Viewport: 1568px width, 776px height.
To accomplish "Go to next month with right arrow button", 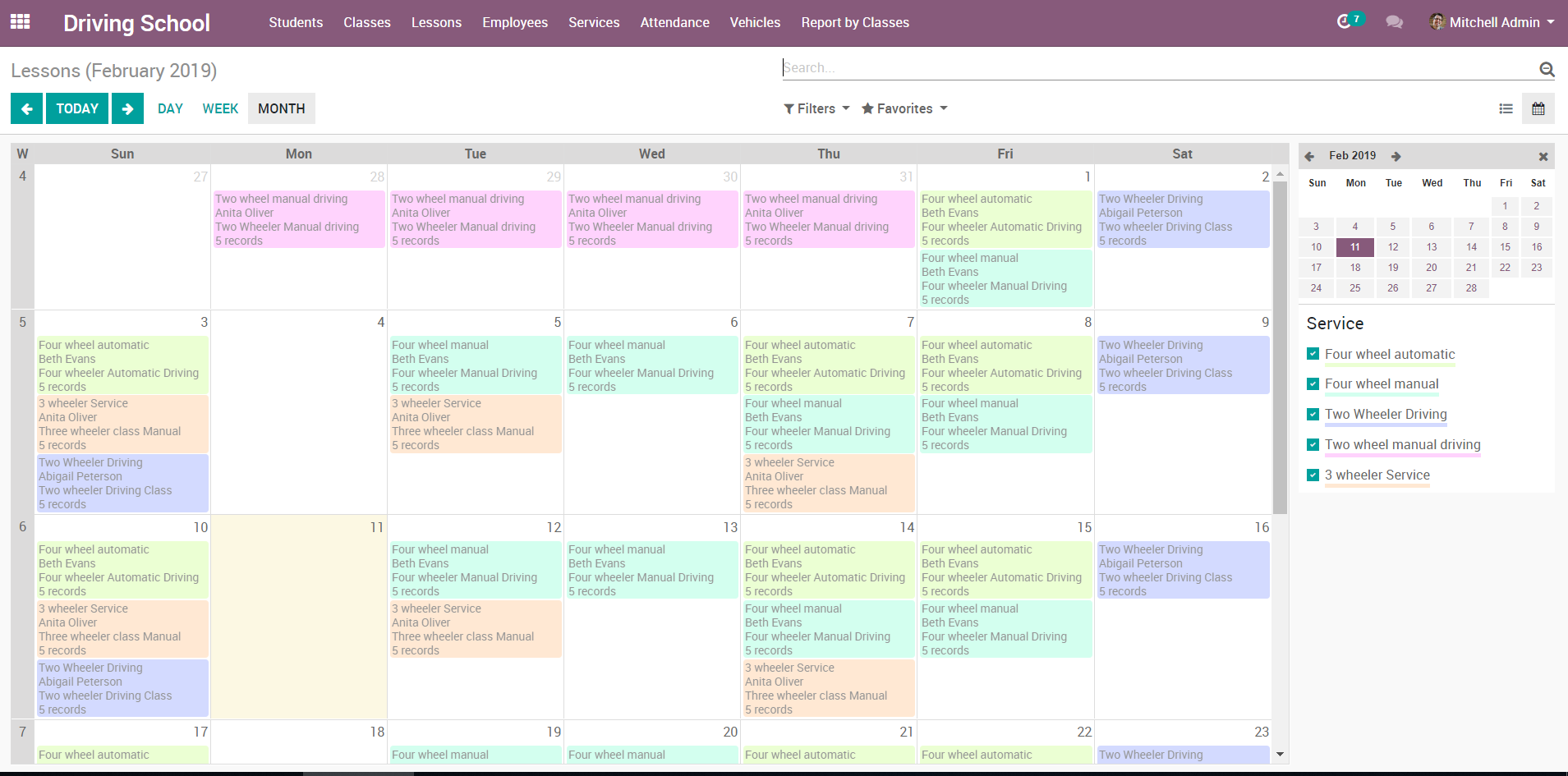I will click(x=127, y=108).
